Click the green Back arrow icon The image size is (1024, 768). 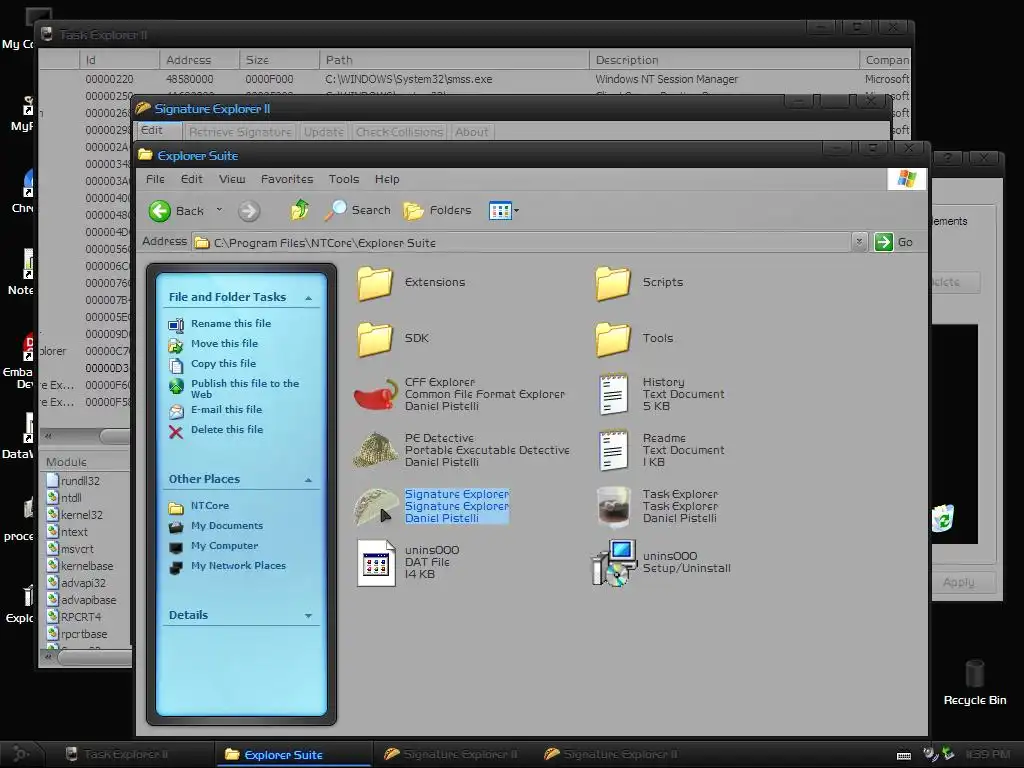(159, 210)
